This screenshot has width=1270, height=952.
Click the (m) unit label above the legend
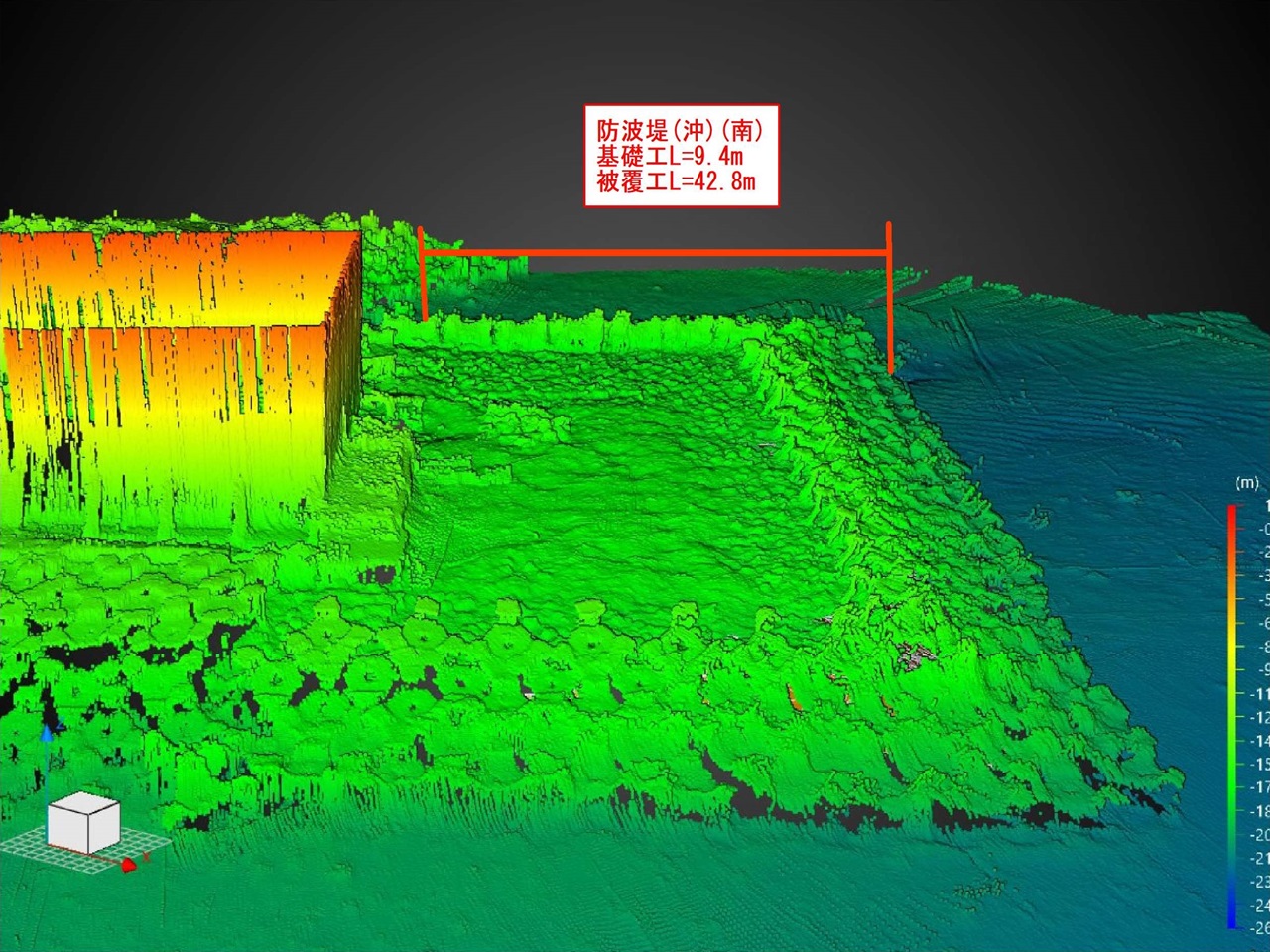click(1246, 483)
